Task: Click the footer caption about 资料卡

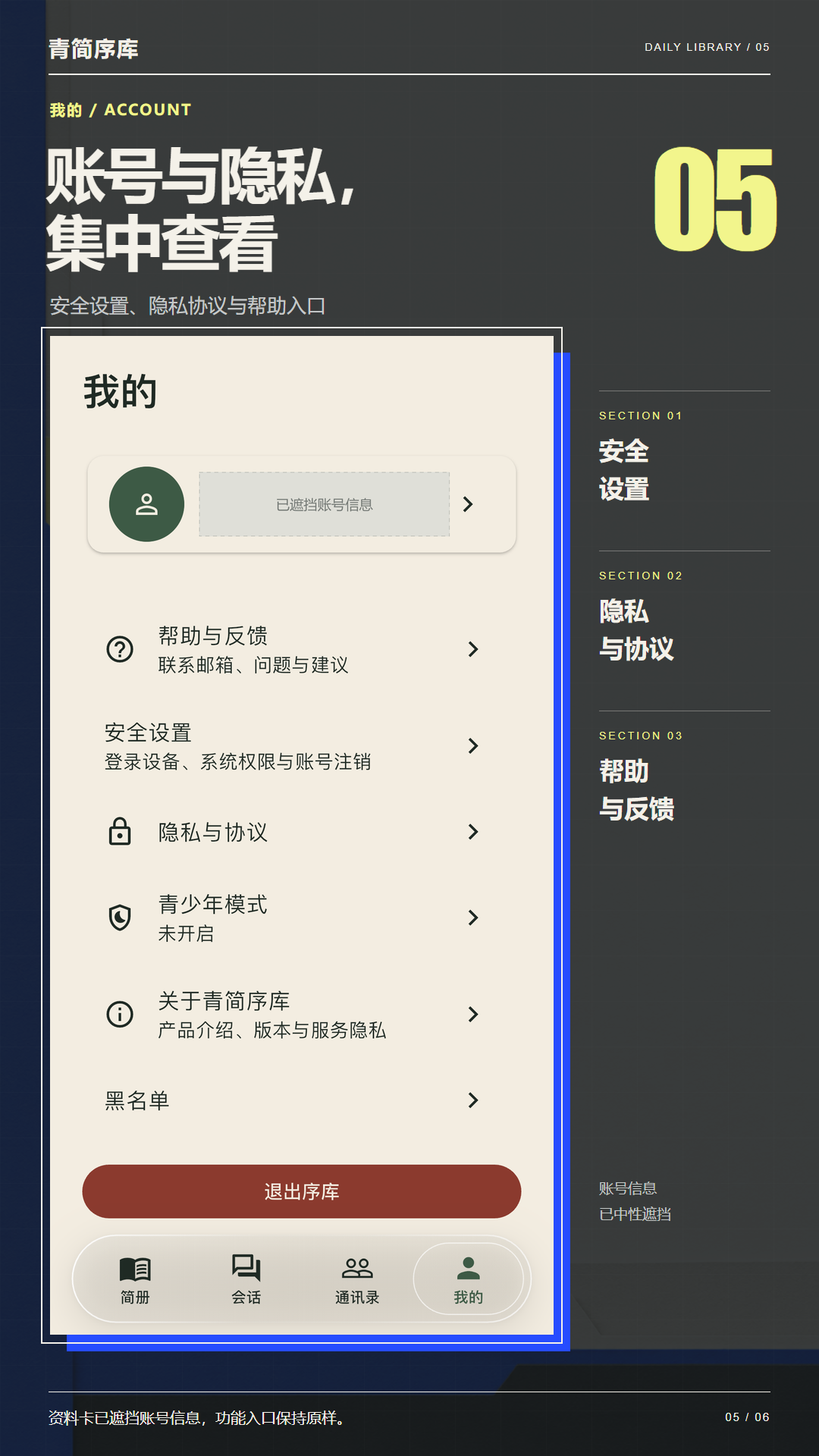Action: point(196,1418)
